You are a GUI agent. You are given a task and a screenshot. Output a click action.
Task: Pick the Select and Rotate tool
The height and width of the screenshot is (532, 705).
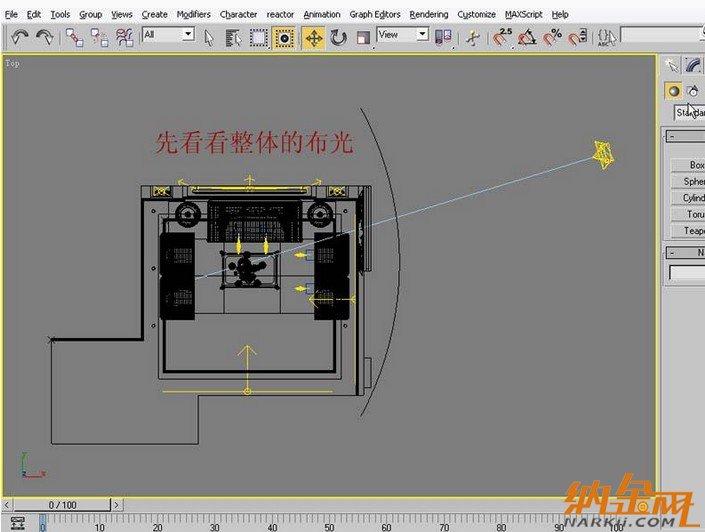coord(338,37)
